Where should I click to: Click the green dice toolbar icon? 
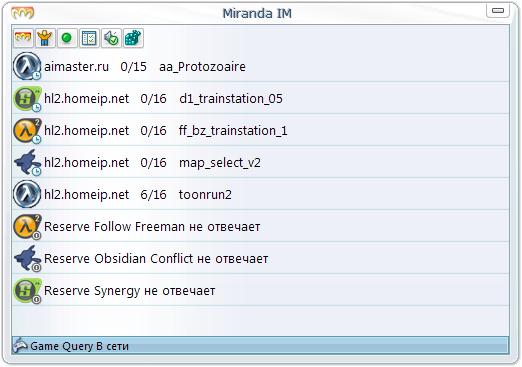coord(133,38)
